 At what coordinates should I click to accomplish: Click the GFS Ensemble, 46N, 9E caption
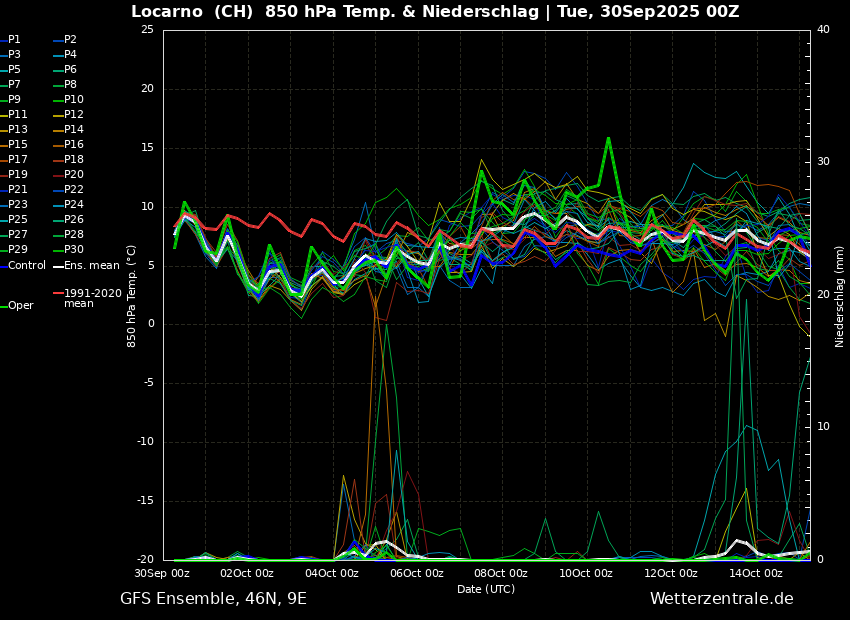(213, 599)
